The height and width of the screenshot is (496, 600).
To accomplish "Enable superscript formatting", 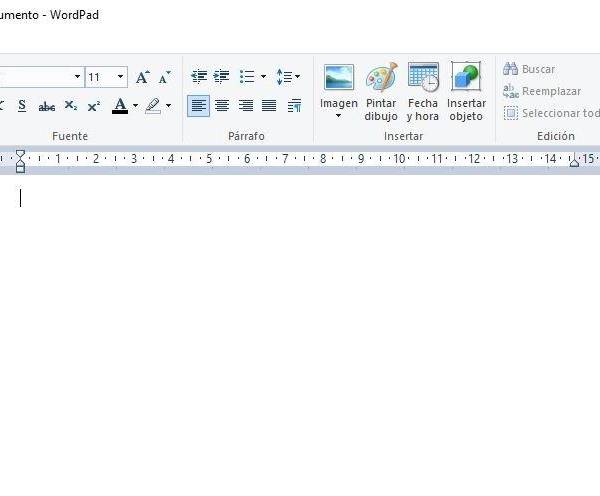I will (93, 106).
